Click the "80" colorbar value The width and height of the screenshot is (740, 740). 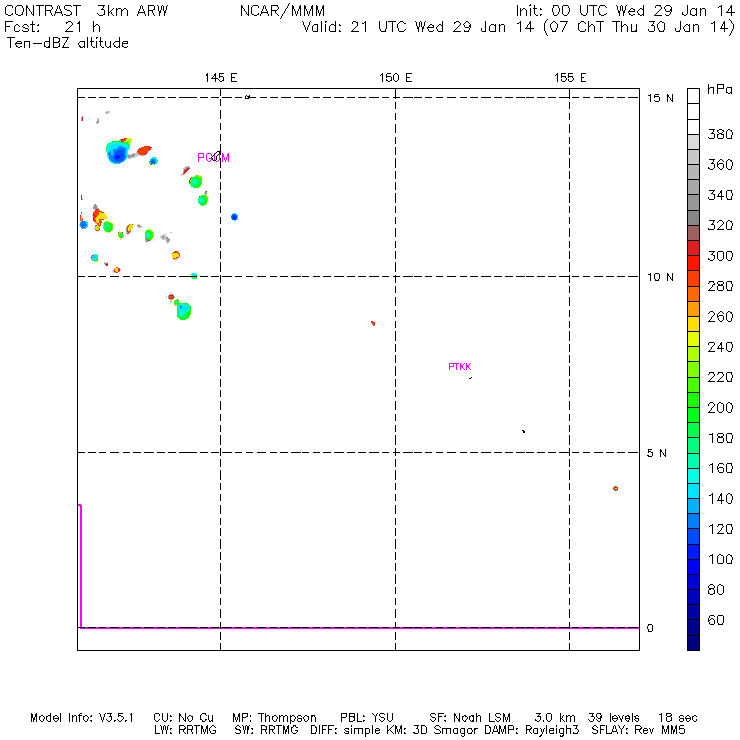tap(716, 589)
